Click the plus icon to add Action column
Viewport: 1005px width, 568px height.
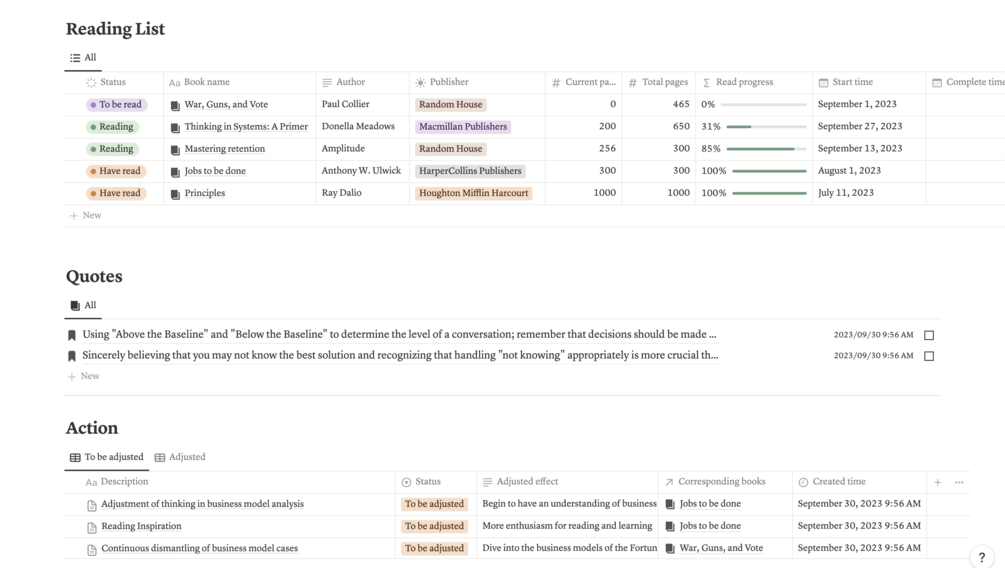click(937, 482)
